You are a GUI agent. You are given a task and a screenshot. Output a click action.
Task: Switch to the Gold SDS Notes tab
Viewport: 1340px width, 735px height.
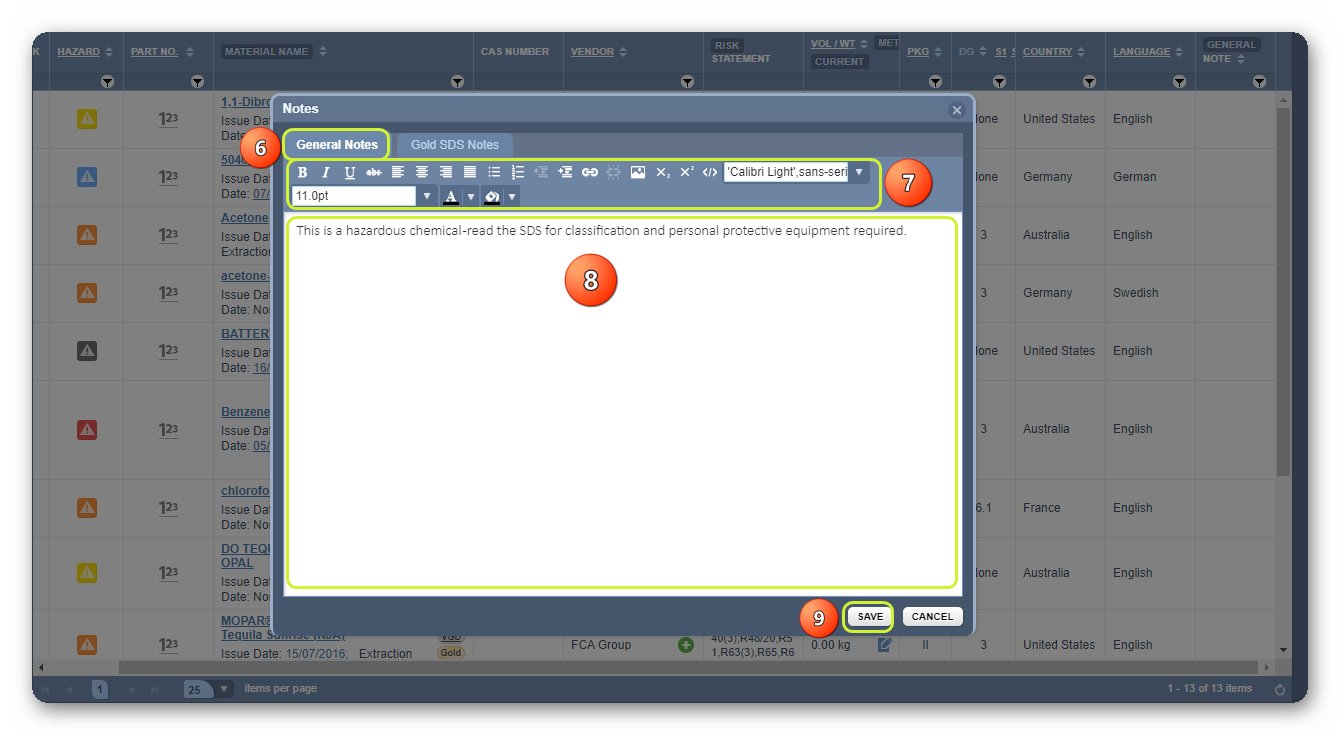[x=454, y=144]
